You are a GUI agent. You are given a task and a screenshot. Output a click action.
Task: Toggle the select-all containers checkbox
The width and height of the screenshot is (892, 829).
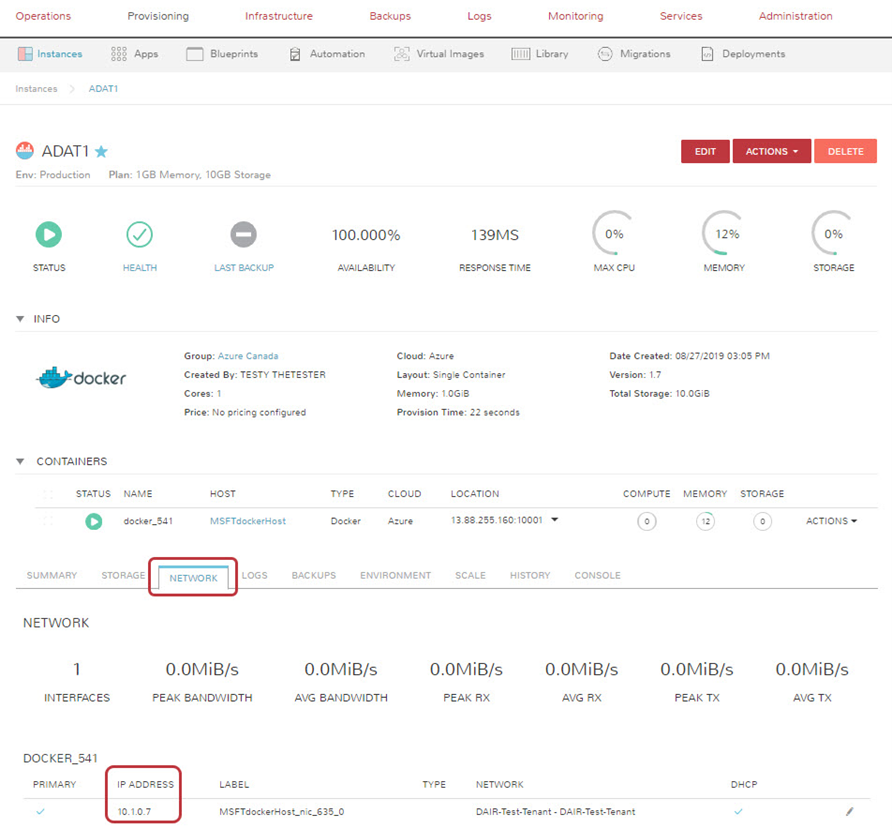click(x=47, y=494)
